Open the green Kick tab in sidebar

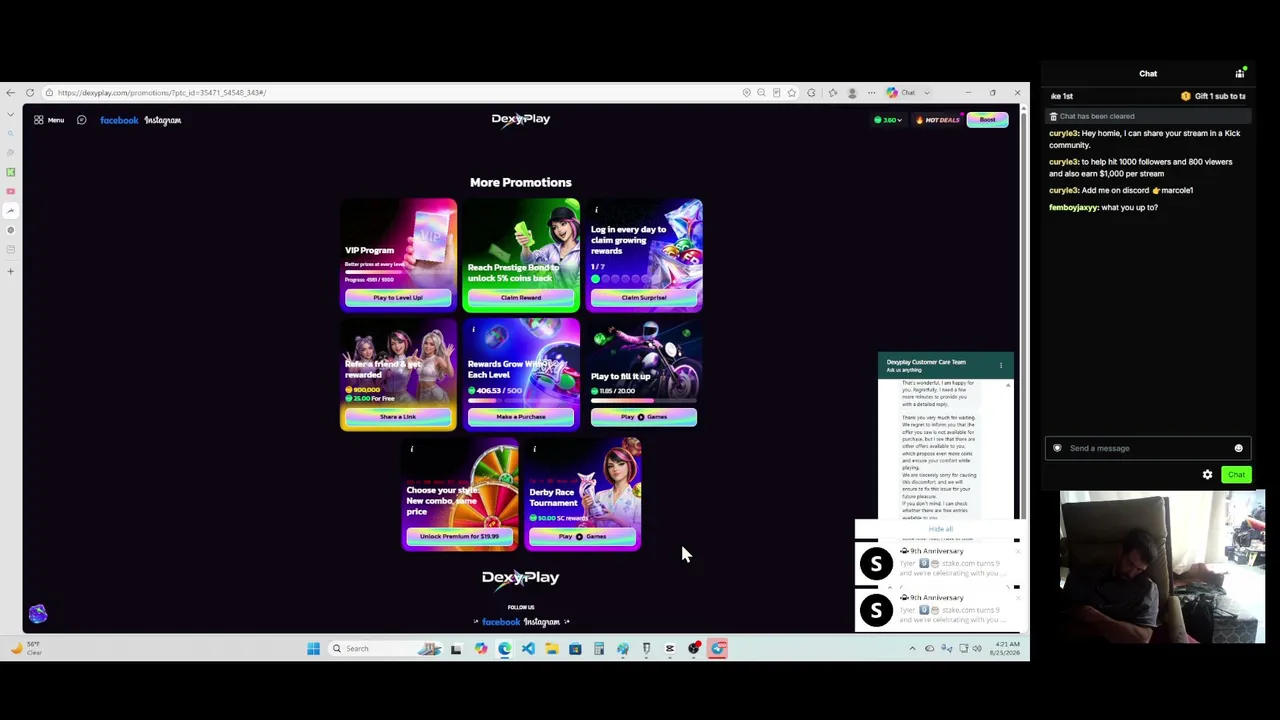11,172
